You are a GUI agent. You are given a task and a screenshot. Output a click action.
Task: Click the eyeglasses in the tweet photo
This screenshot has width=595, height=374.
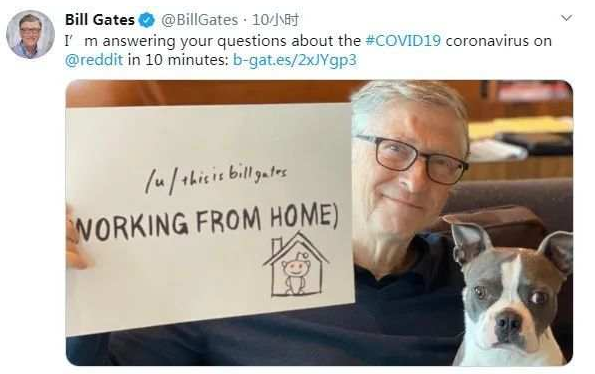pyautogui.click(x=412, y=157)
